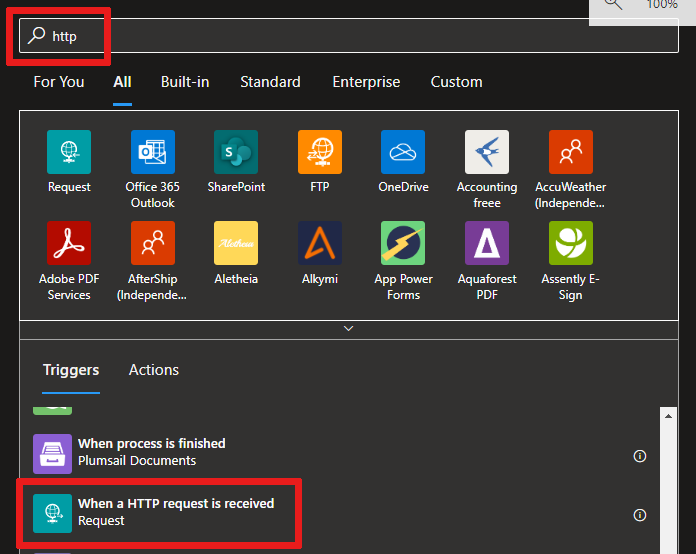
Task: Show info for HTTP request trigger
Action: point(640,515)
